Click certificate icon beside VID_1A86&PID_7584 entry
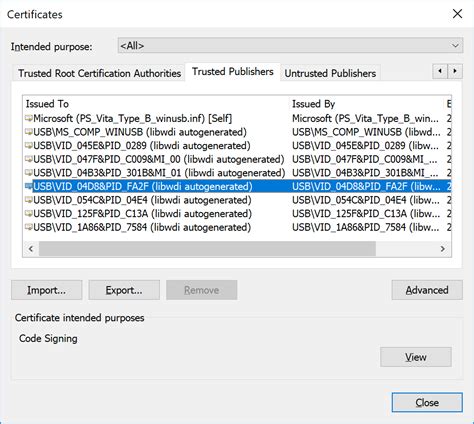 [x=29, y=227]
